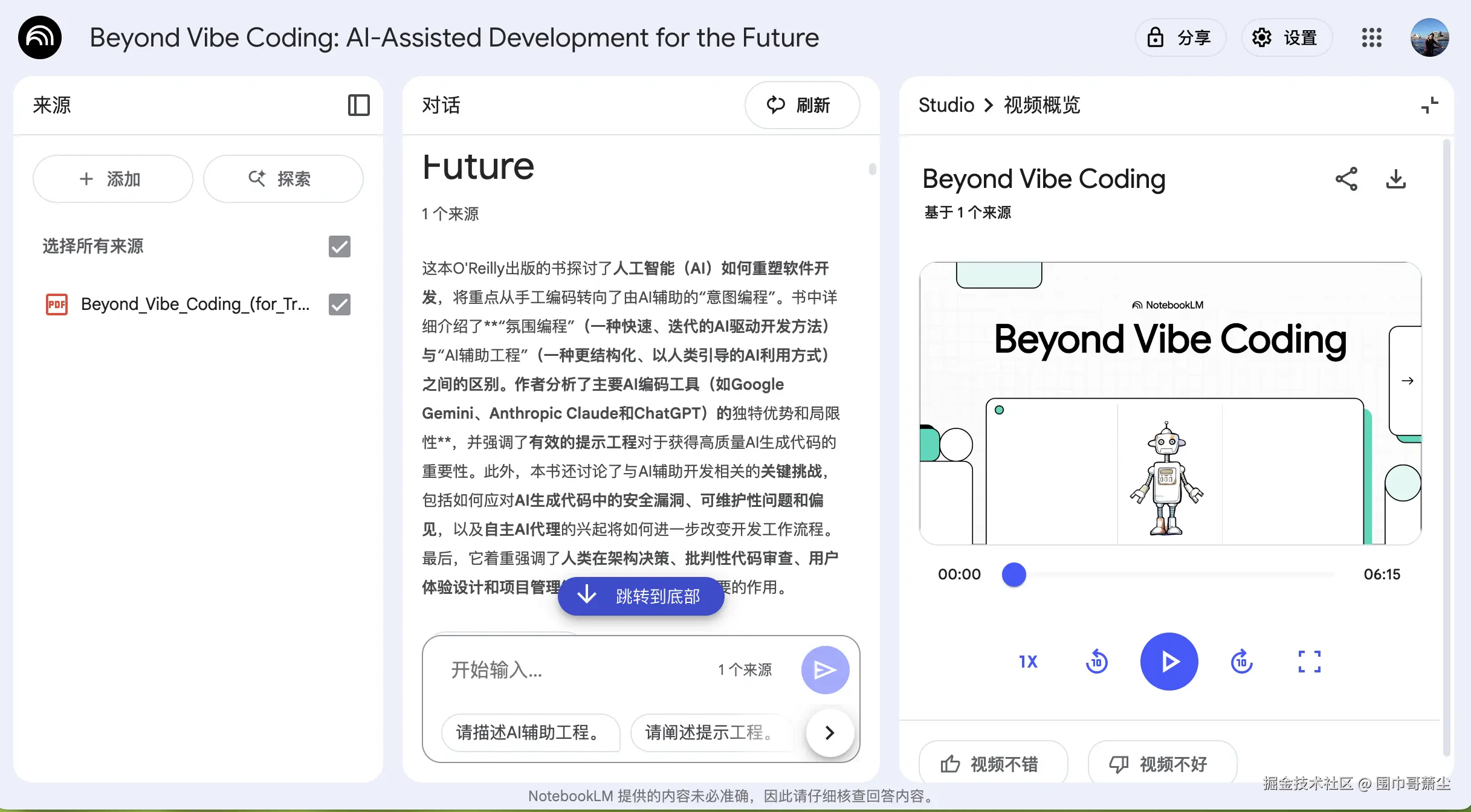The image size is (1471, 812).
Task: Rate with 视频不好 thumbs down
Action: [x=1163, y=762]
